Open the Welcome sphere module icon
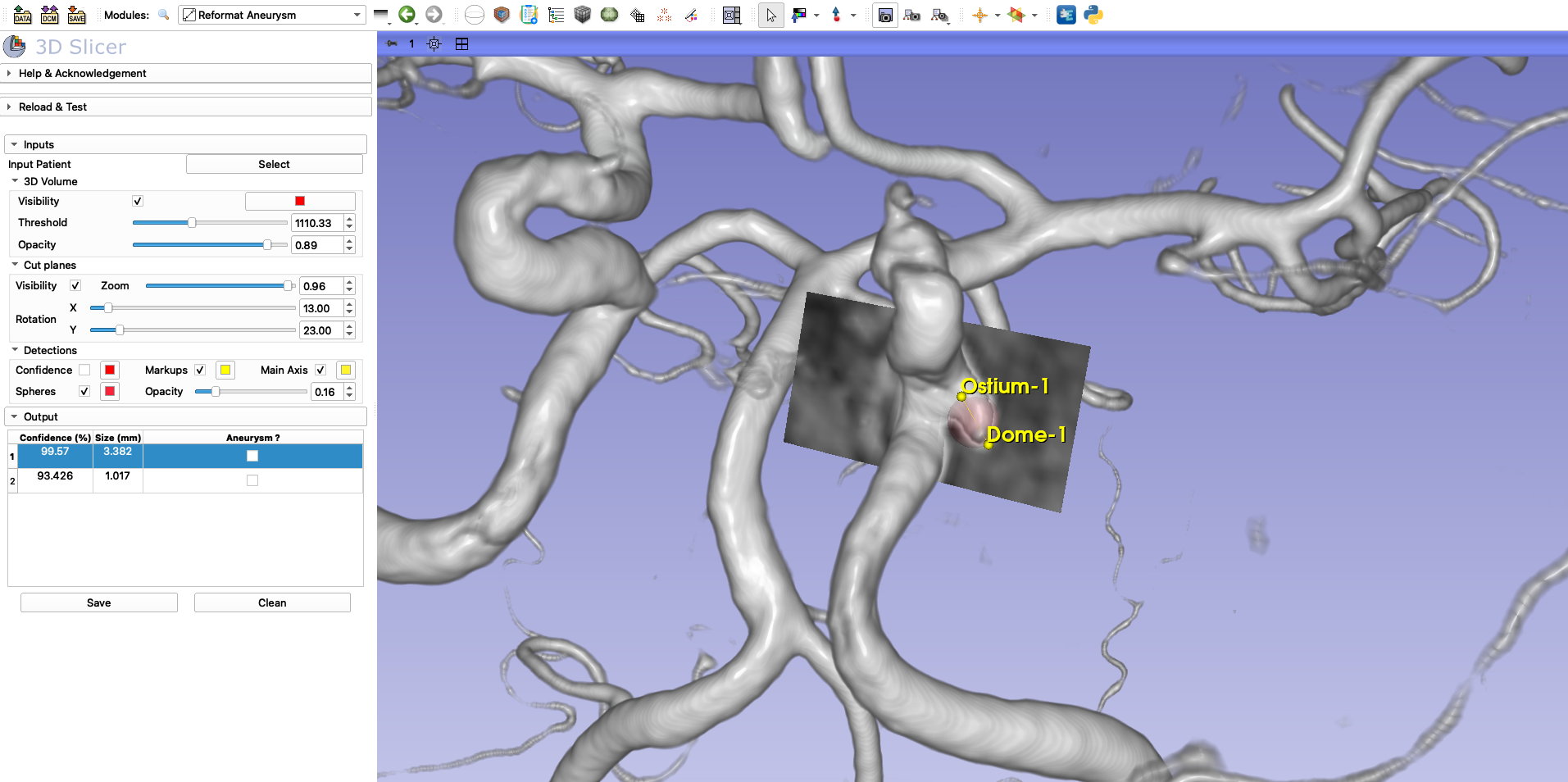 click(475, 15)
